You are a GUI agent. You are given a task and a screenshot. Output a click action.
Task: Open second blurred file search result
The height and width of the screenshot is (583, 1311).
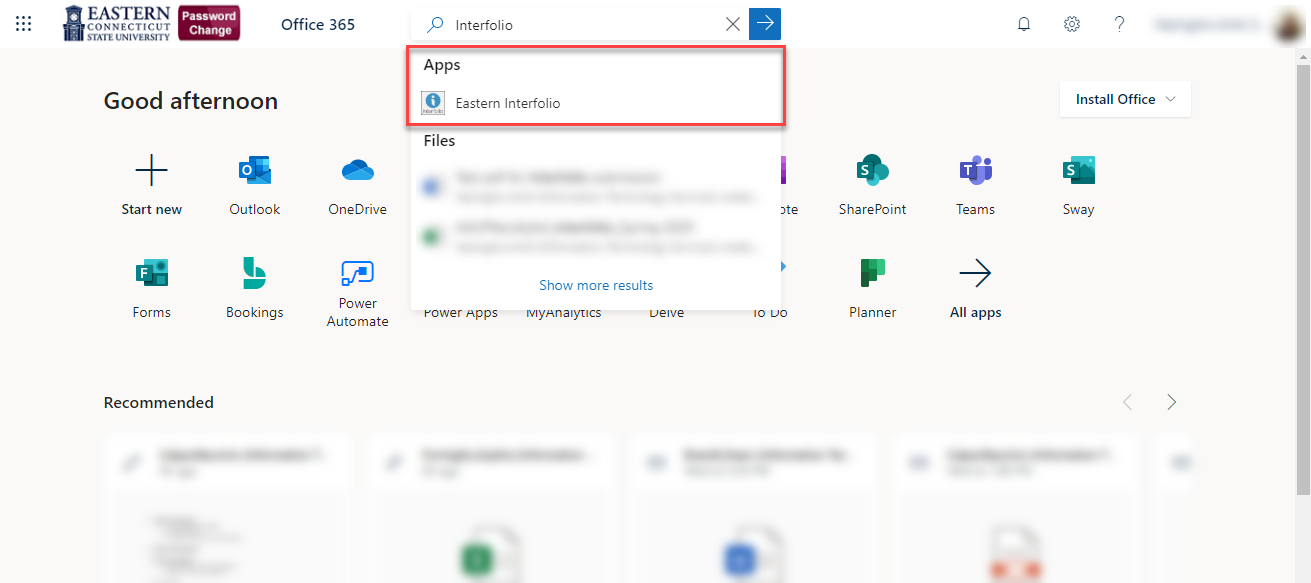(595, 236)
